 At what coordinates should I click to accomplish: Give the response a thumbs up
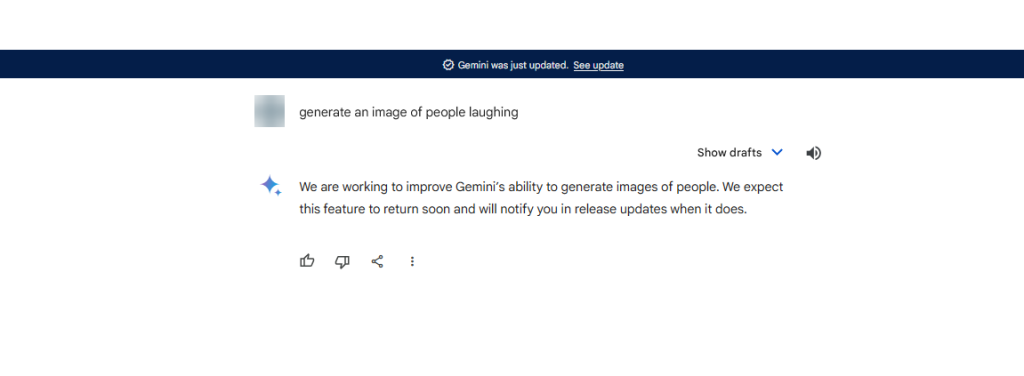point(307,261)
